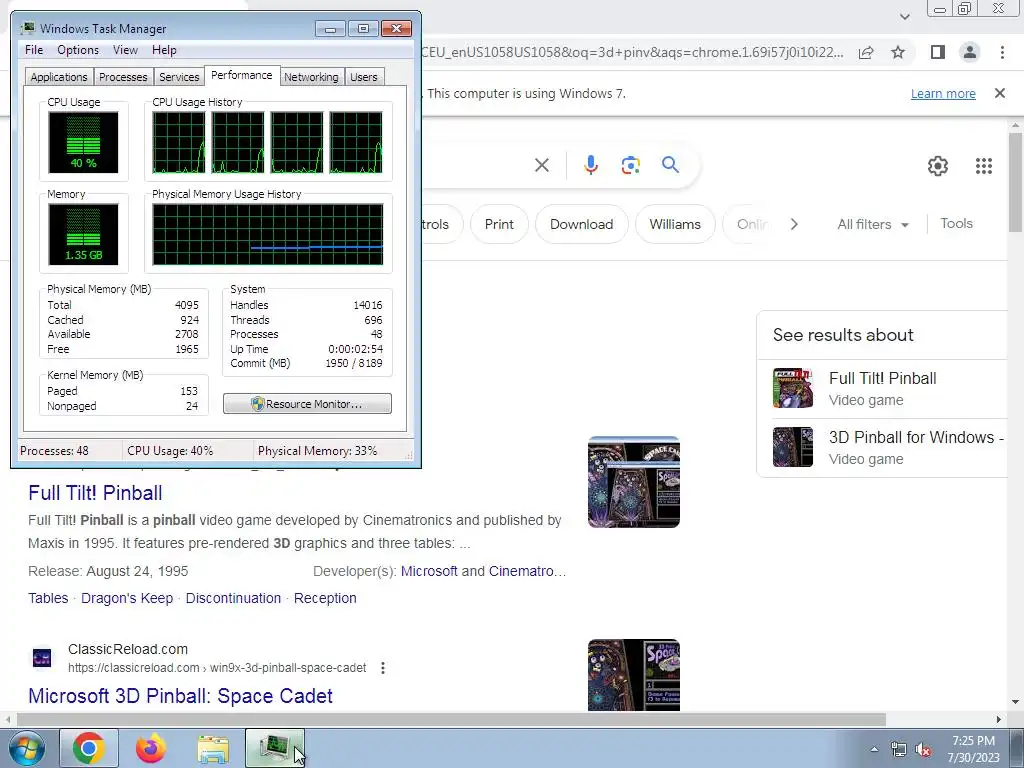Open the Chrome profile avatar icon
Viewport: 1024px width, 768px height.
click(970, 52)
